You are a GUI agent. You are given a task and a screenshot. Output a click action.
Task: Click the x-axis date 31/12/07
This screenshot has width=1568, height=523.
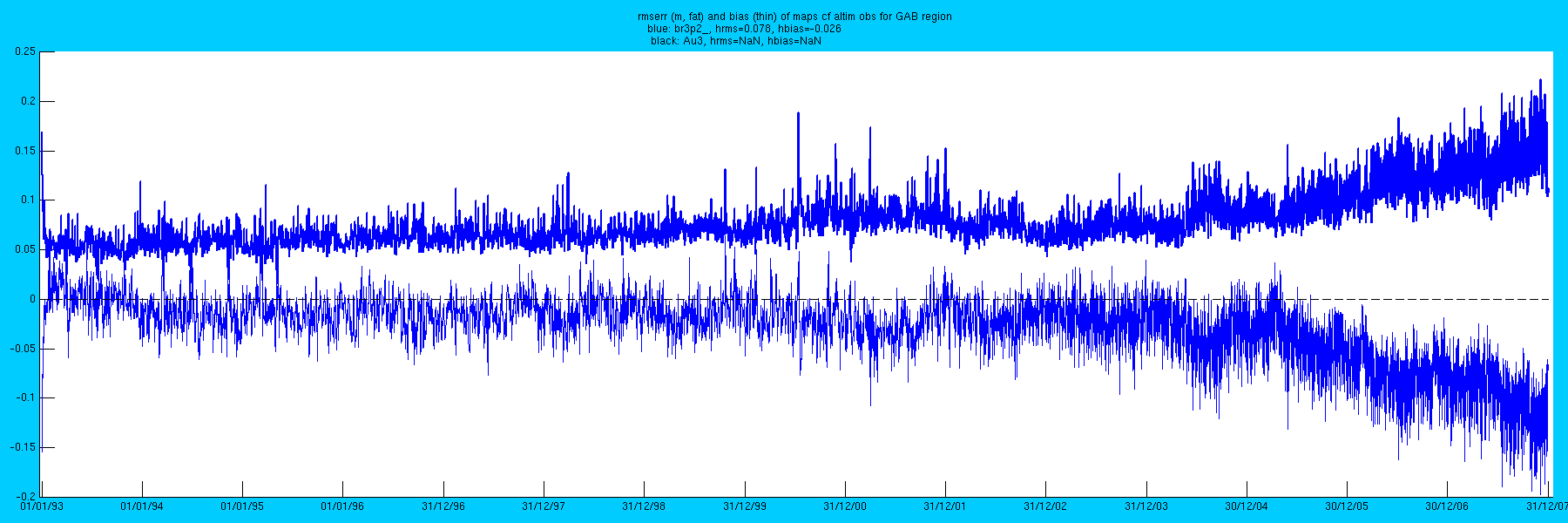1547,506
